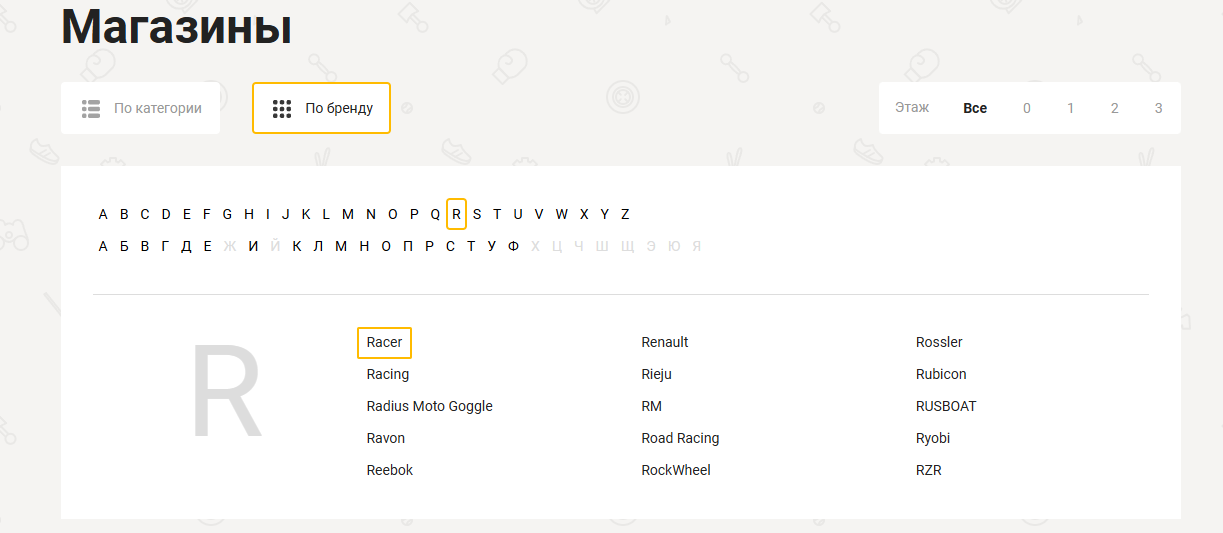The image size is (1223, 533).
Task: Filter stores by floor 2
Action: pos(1114,108)
